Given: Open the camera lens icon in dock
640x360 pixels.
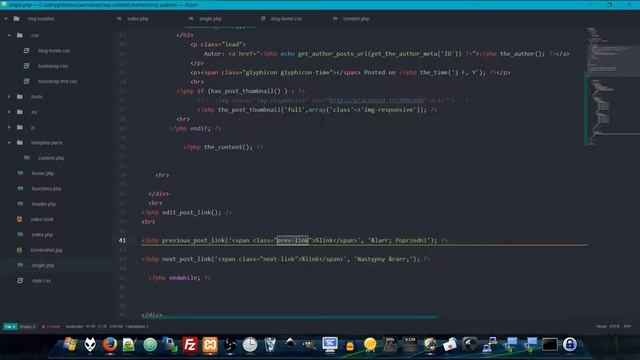Looking at the screenshot, I should (x=469, y=344).
